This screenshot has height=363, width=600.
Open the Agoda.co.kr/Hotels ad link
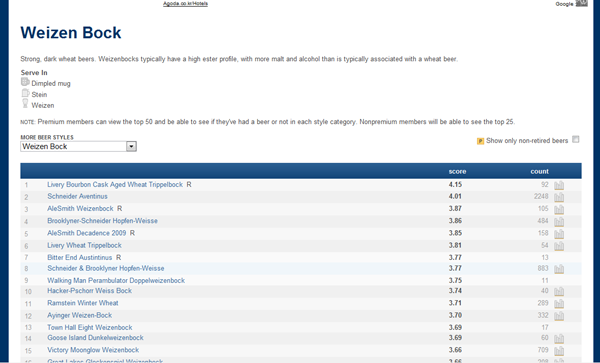coord(185,4)
